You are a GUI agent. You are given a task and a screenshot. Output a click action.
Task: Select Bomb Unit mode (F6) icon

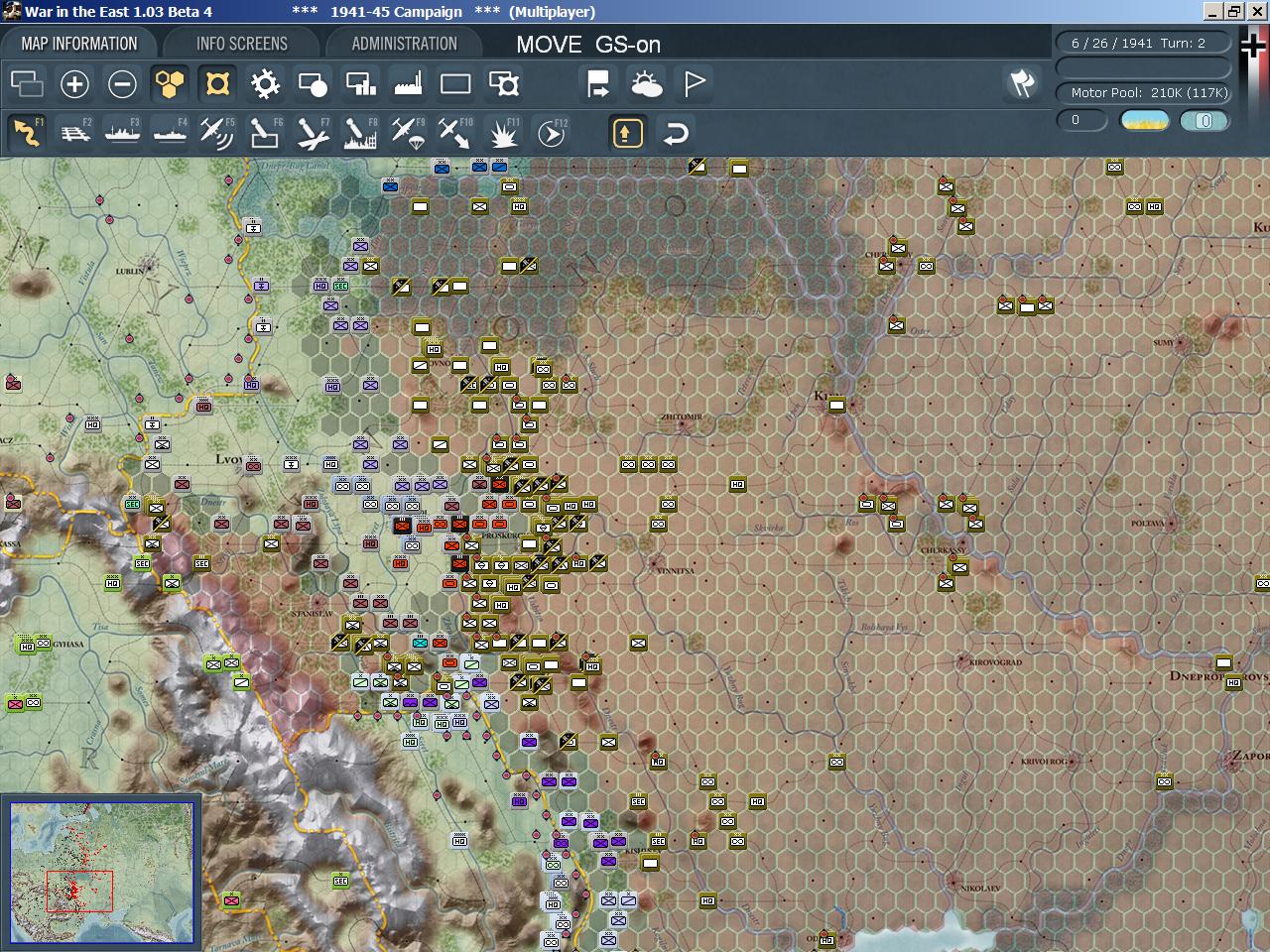click(x=265, y=132)
